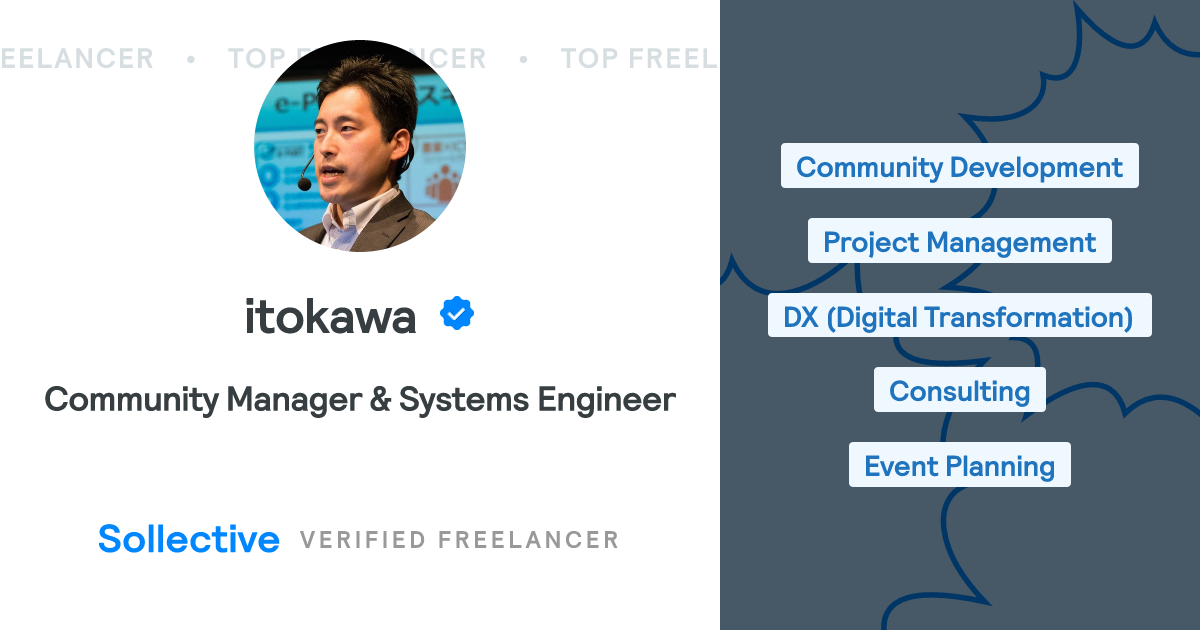Pick the Event Planning skill tag

click(x=959, y=466)
